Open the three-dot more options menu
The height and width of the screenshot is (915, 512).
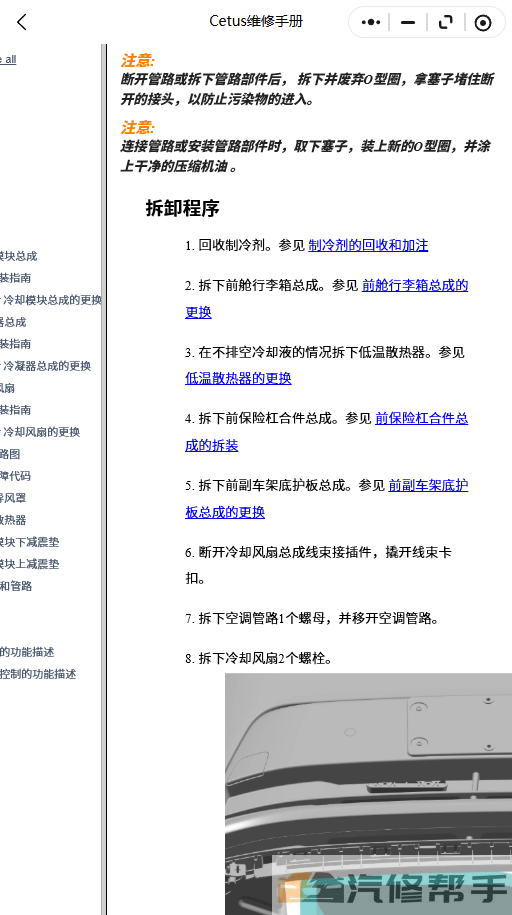click(371, 23)
